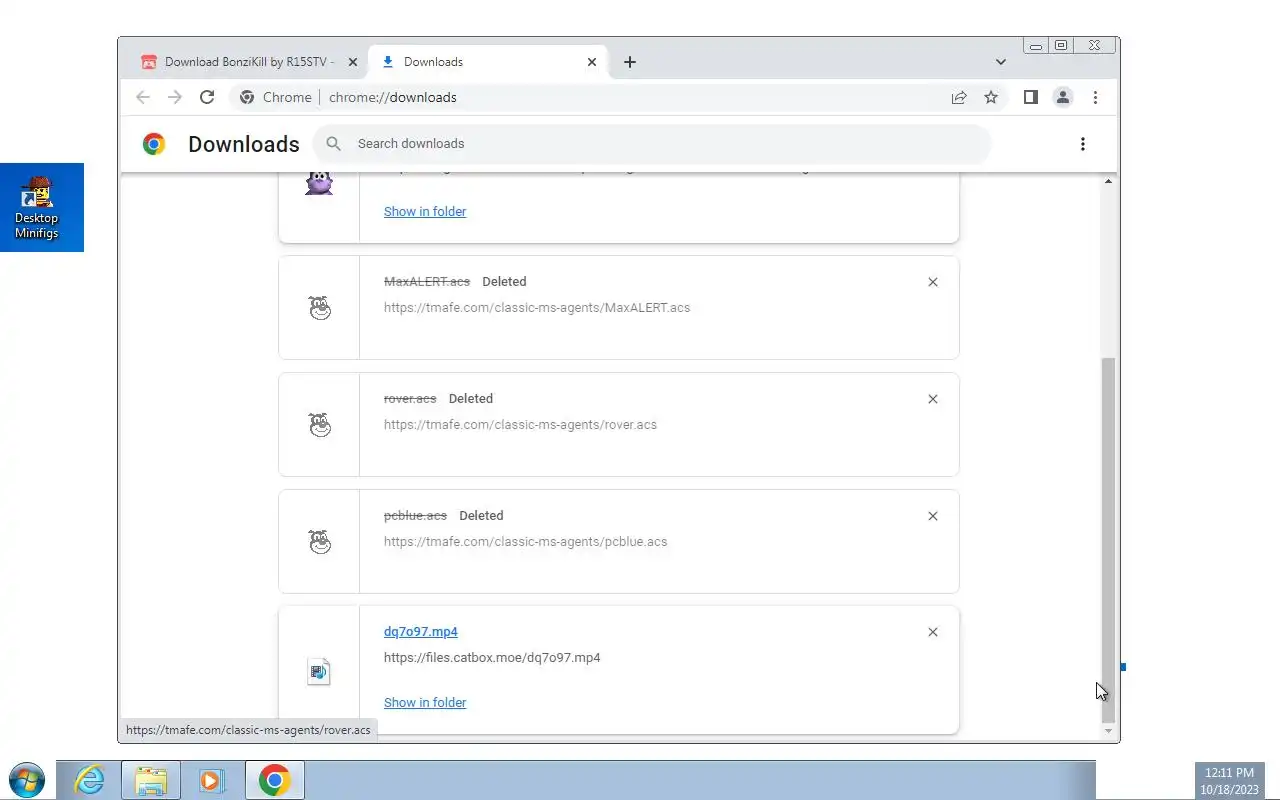
Task: Click the Downloads page heading
Action: 244,144
